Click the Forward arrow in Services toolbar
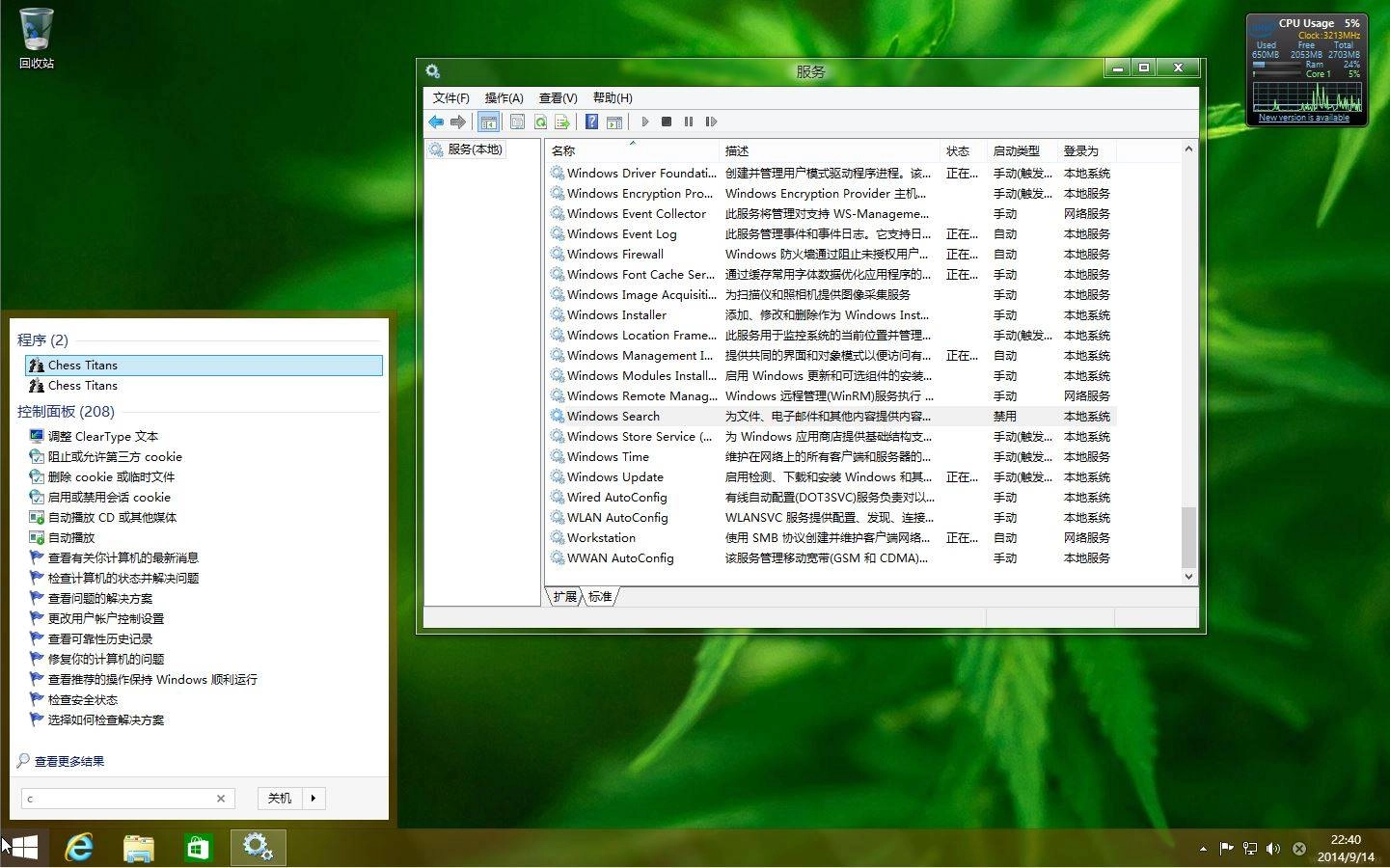 (x=458, y=122)
